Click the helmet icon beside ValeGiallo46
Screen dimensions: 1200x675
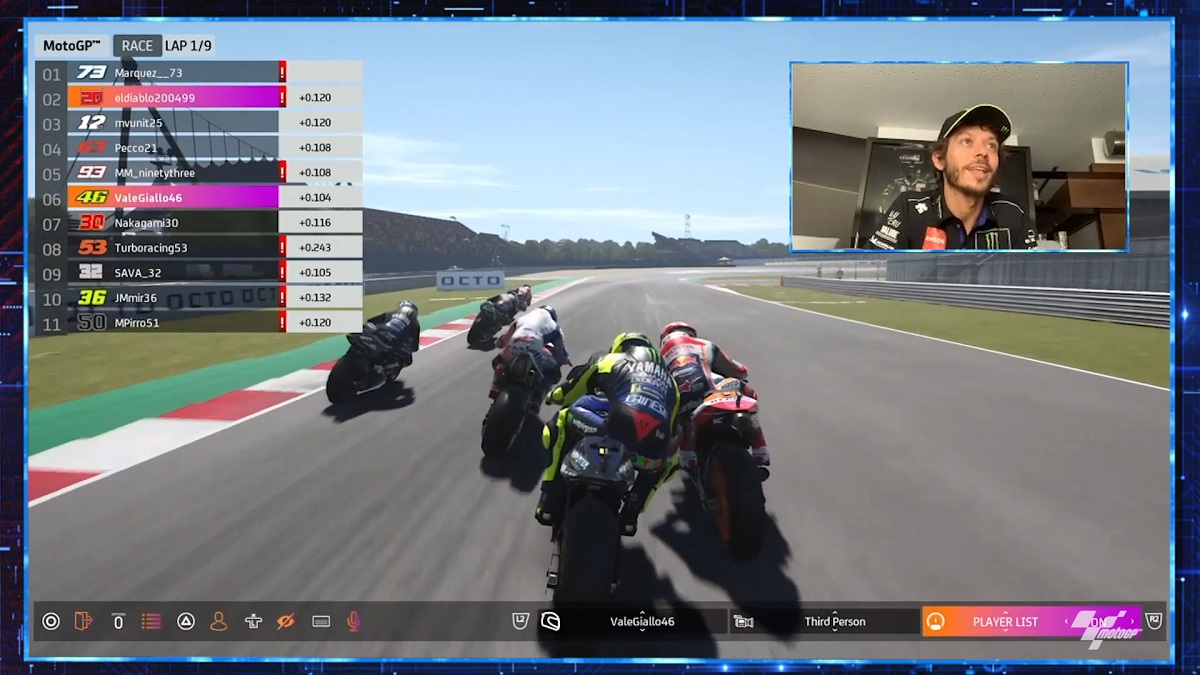(x=550, y=621)
